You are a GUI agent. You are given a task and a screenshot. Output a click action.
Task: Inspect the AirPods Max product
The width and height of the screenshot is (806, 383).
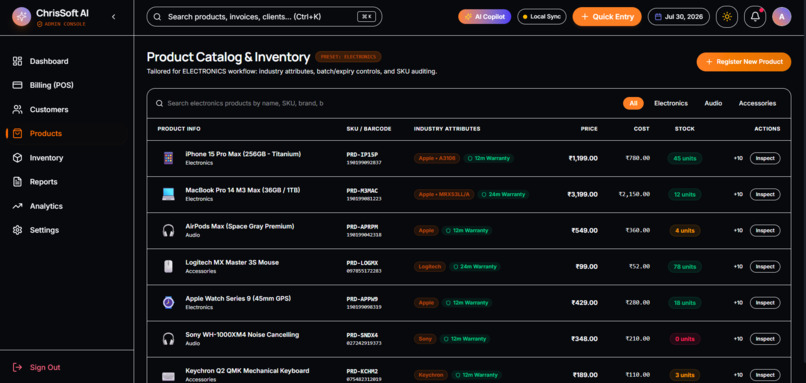(765, 230)
